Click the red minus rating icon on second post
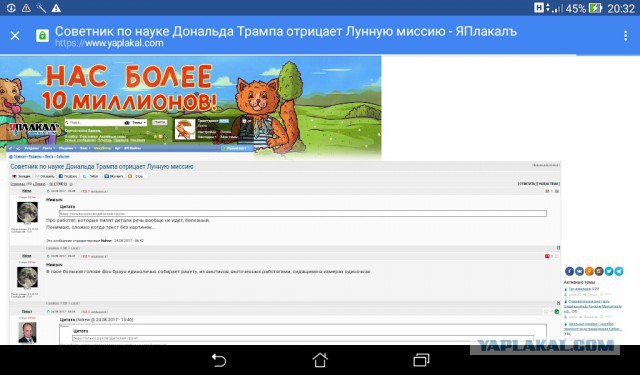Image resolution: width=640 pixels, height=375 pixels. point(547,256)
